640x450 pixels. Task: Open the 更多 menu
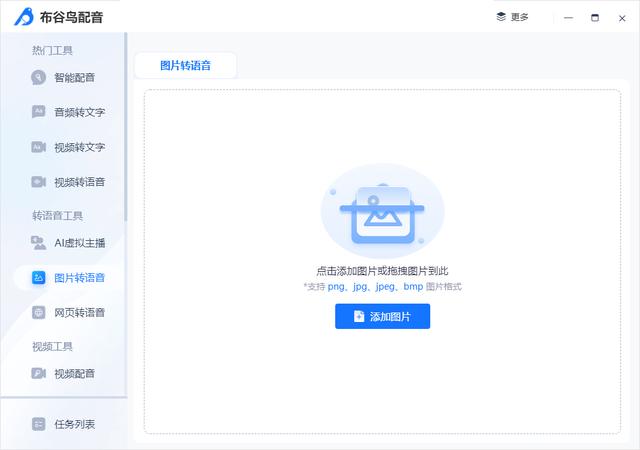click(x=512, y=17)
